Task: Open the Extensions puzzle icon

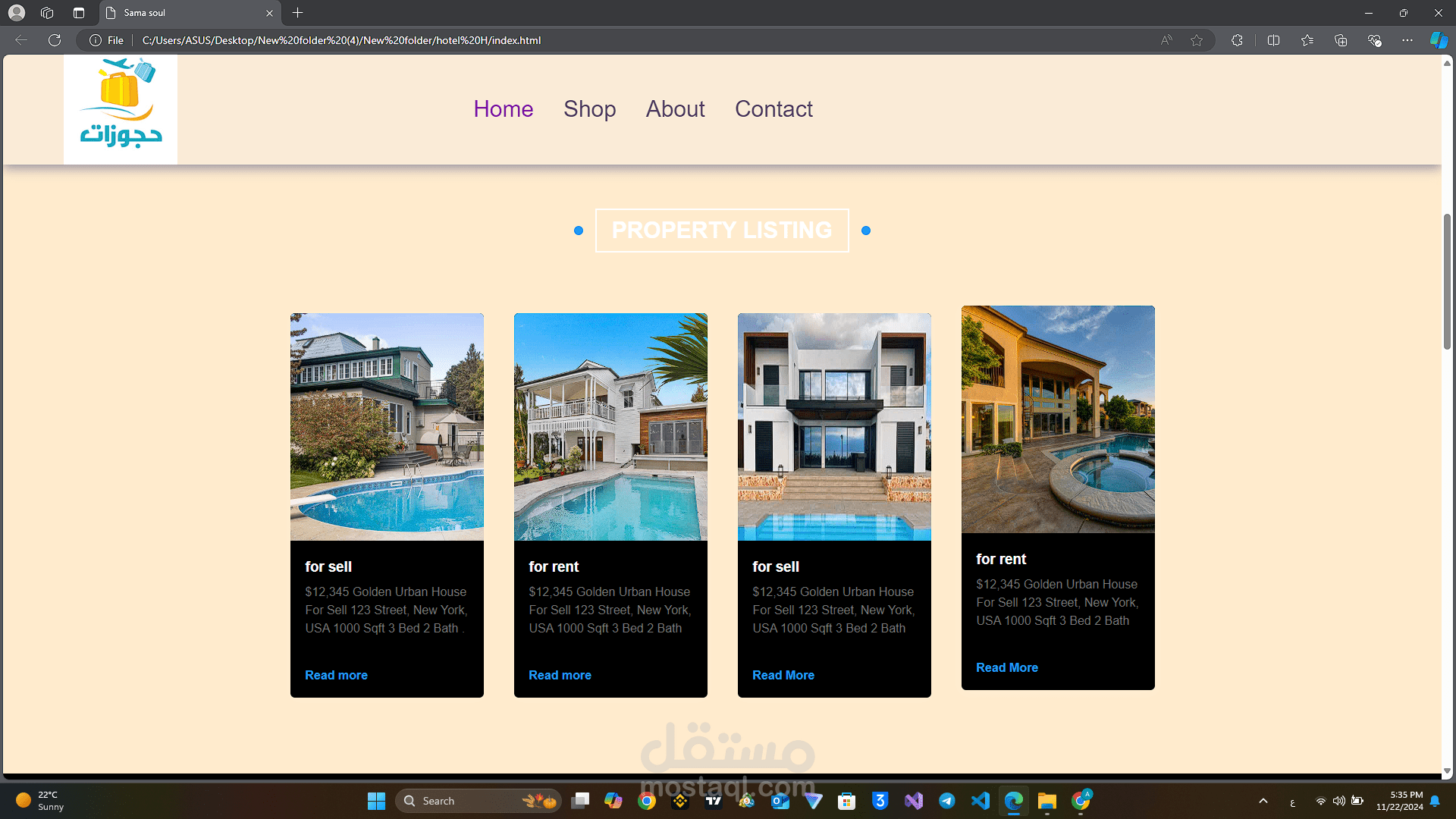Action: (1237, 40)
